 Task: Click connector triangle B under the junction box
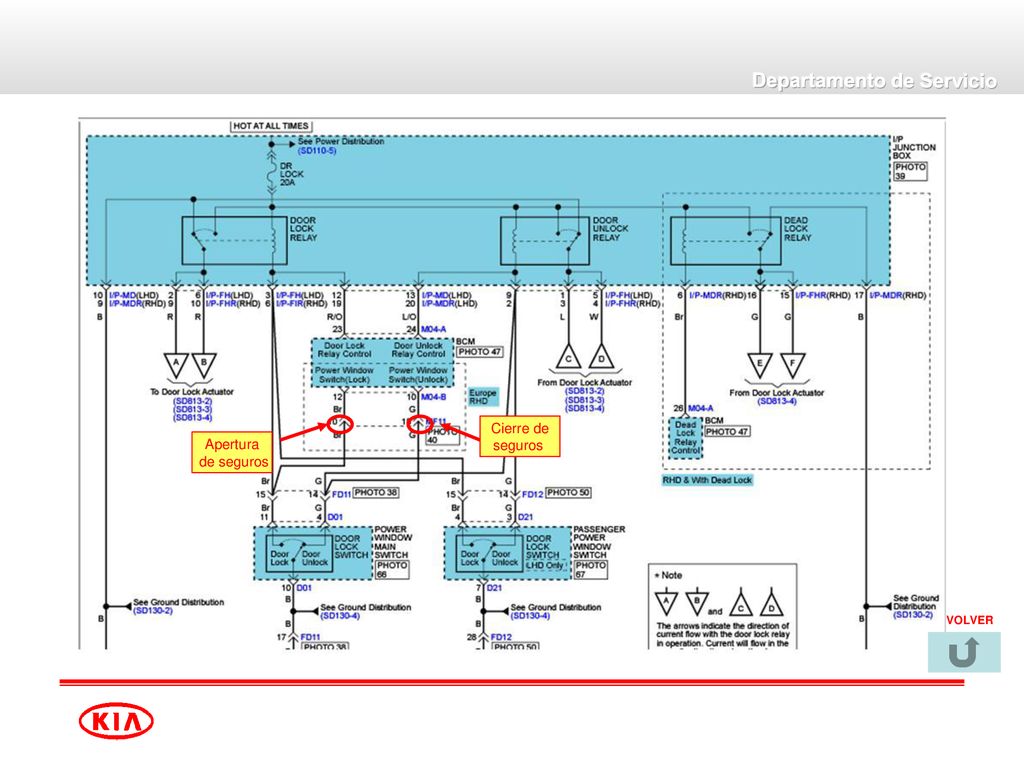point(204,364)
